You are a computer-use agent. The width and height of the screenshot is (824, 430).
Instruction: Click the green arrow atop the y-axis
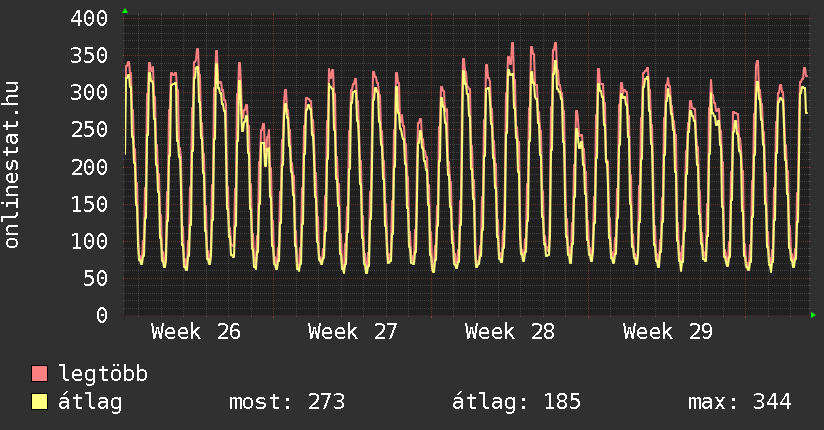[x=125, y=11]
